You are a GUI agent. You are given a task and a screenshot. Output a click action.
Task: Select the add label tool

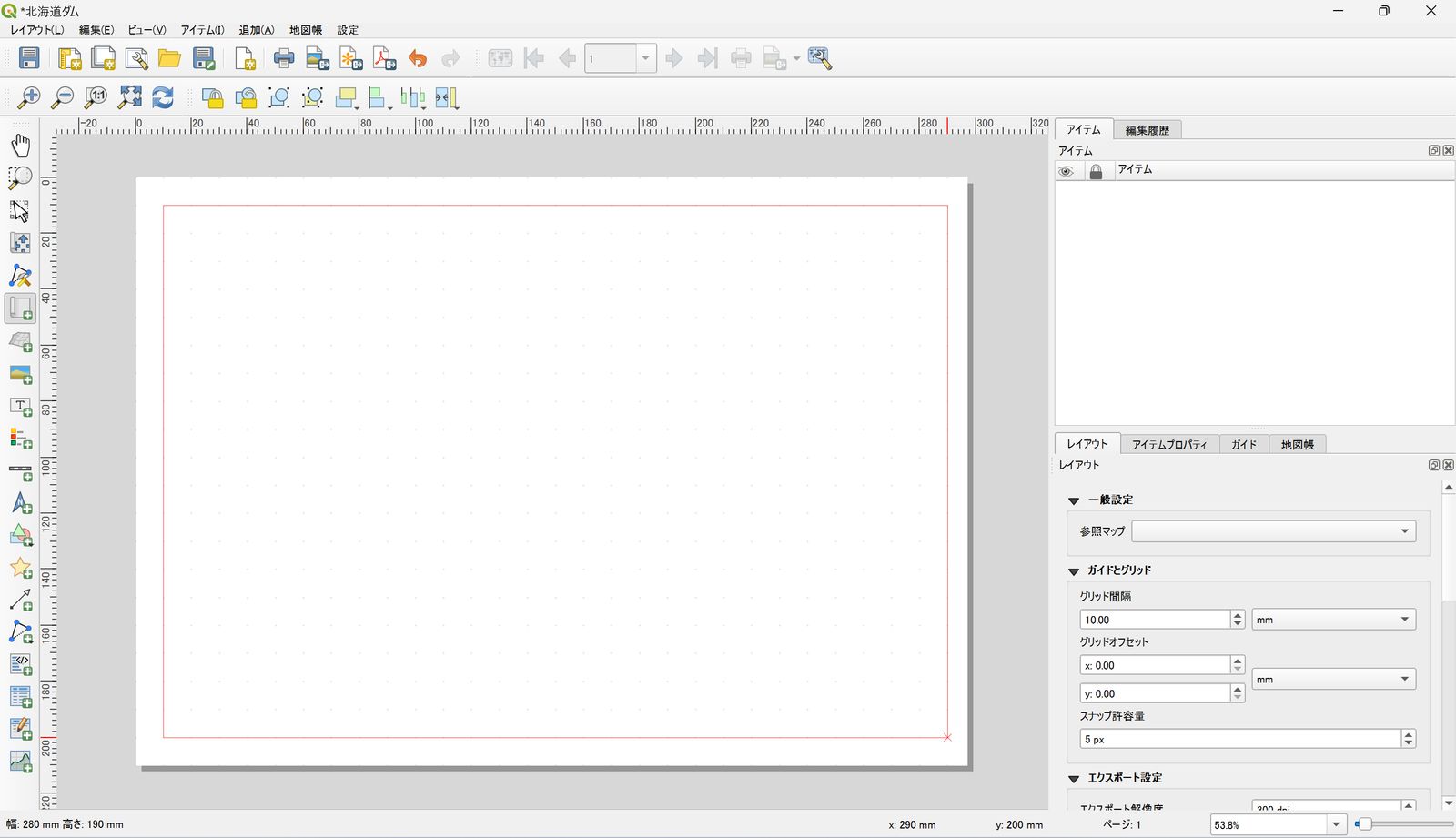pos(20,407)
